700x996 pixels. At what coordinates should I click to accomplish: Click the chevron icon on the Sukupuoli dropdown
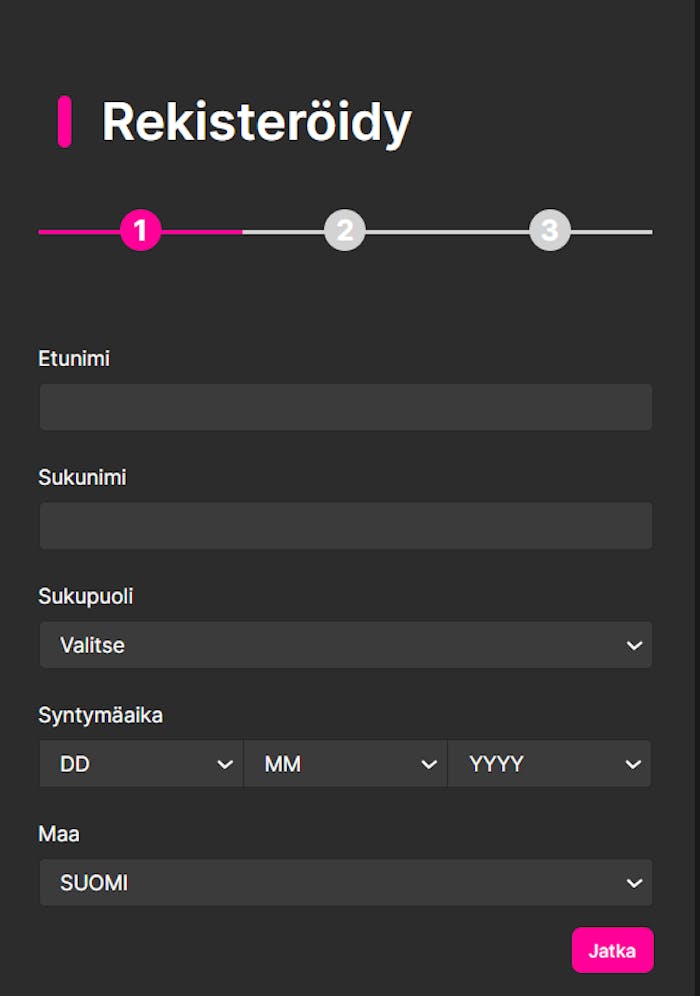[x=634, y=645]
